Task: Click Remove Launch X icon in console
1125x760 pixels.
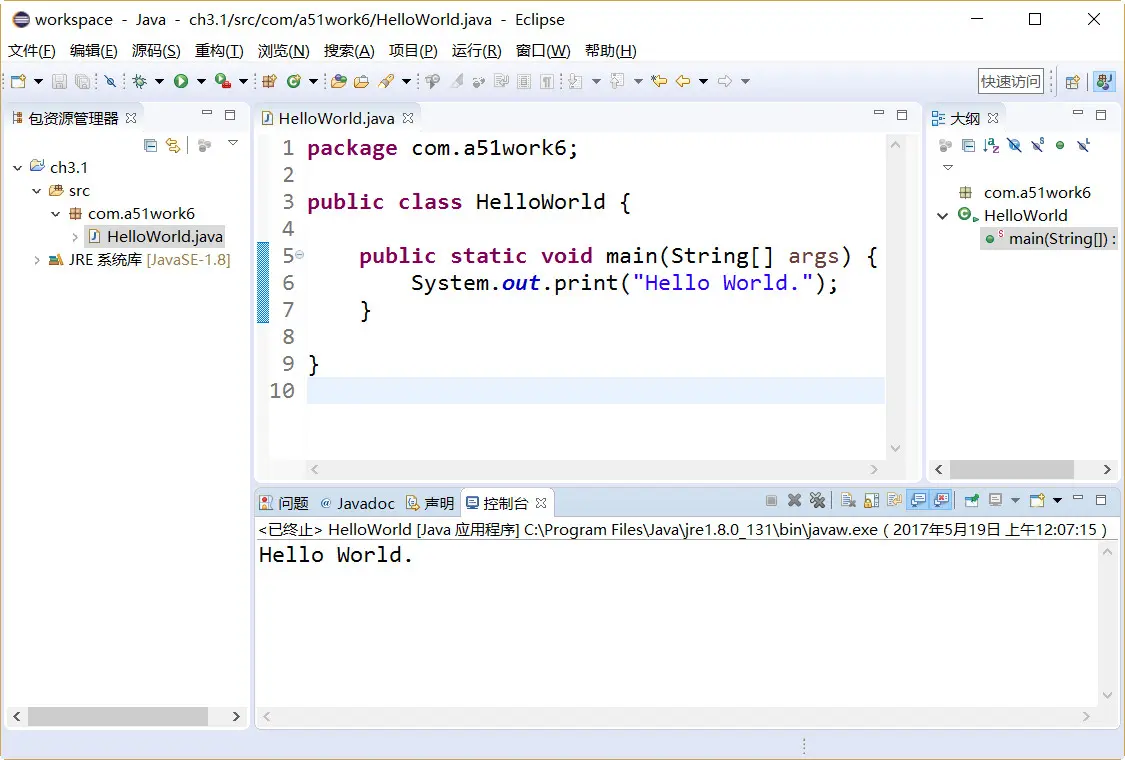Action: tap(794, 500)
